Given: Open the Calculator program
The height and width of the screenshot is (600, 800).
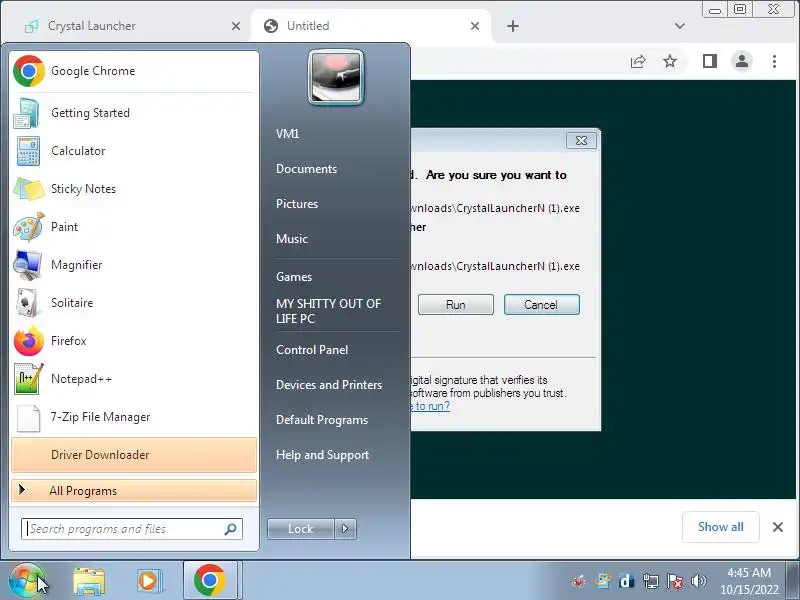Looking at the screenshot, I should click(134, 151).
